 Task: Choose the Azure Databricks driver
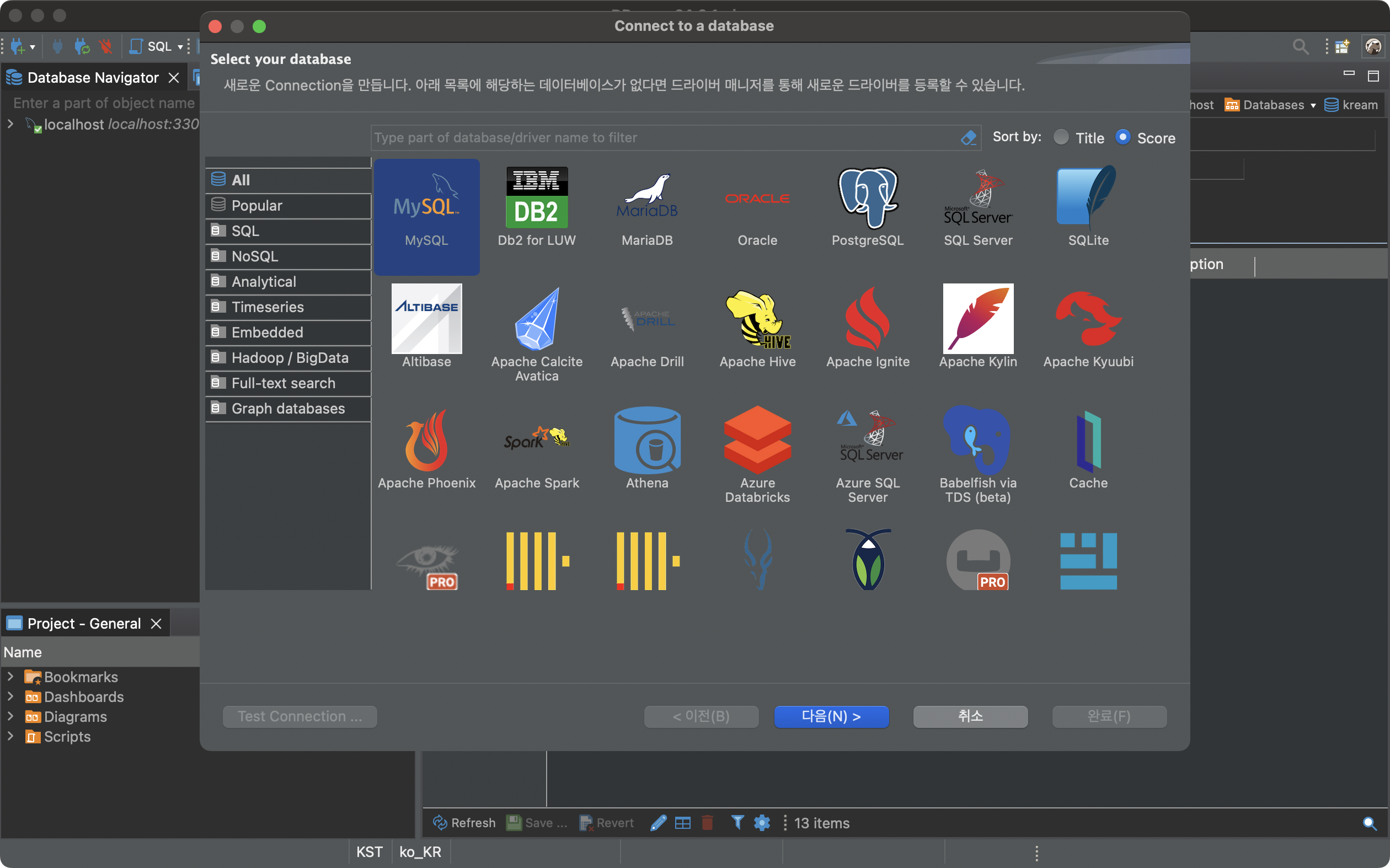757,454
